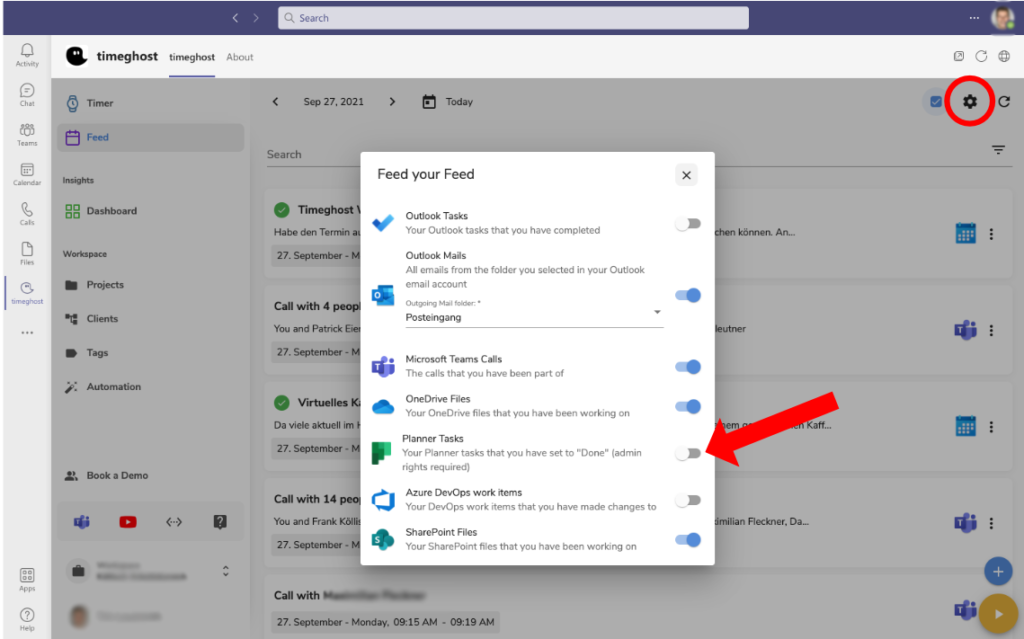This screenshot has height=639, width=1024.
Task: Start the timer with the play button
Action: tap(997, 612)
